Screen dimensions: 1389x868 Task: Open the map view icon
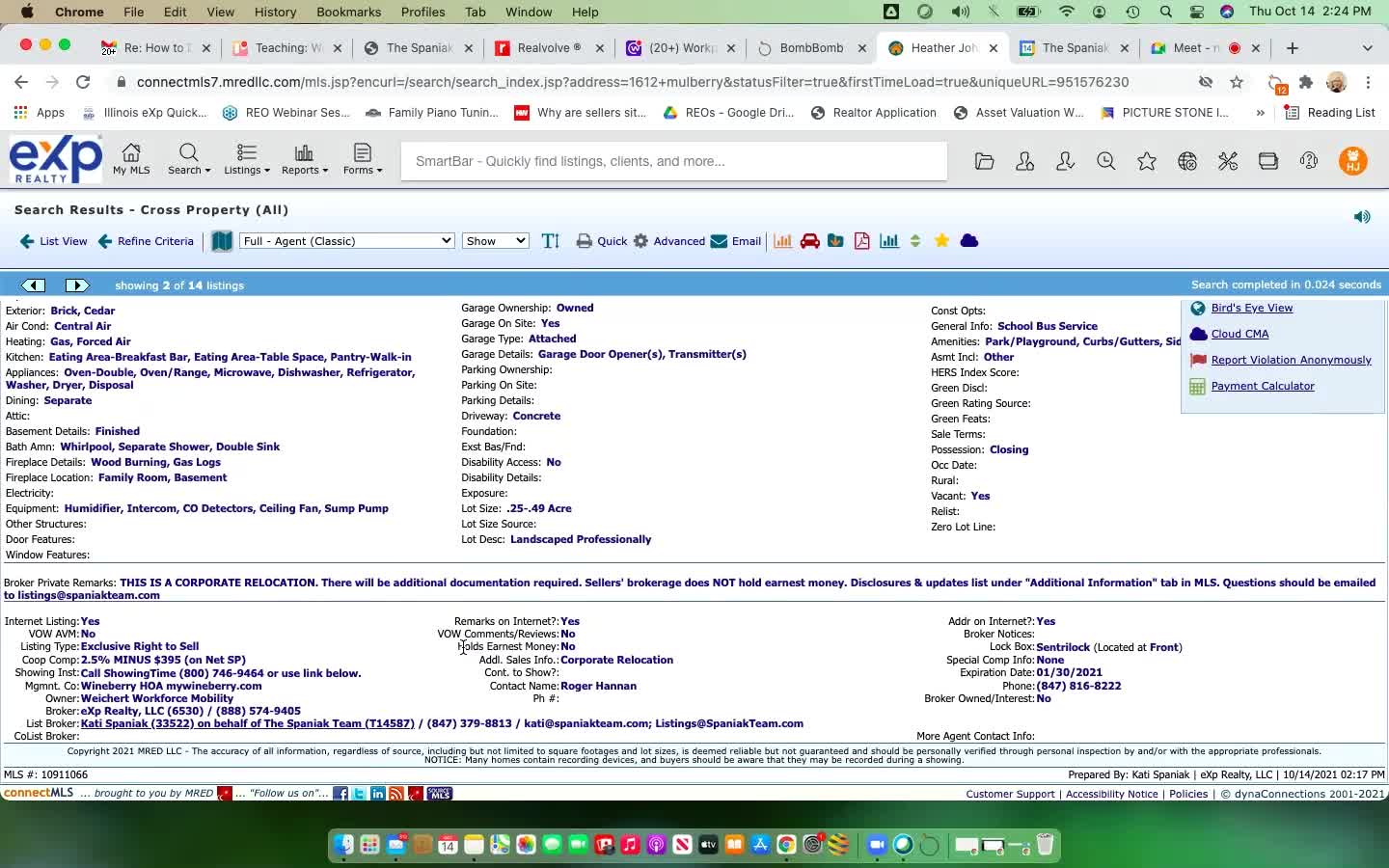click(222, 241)
